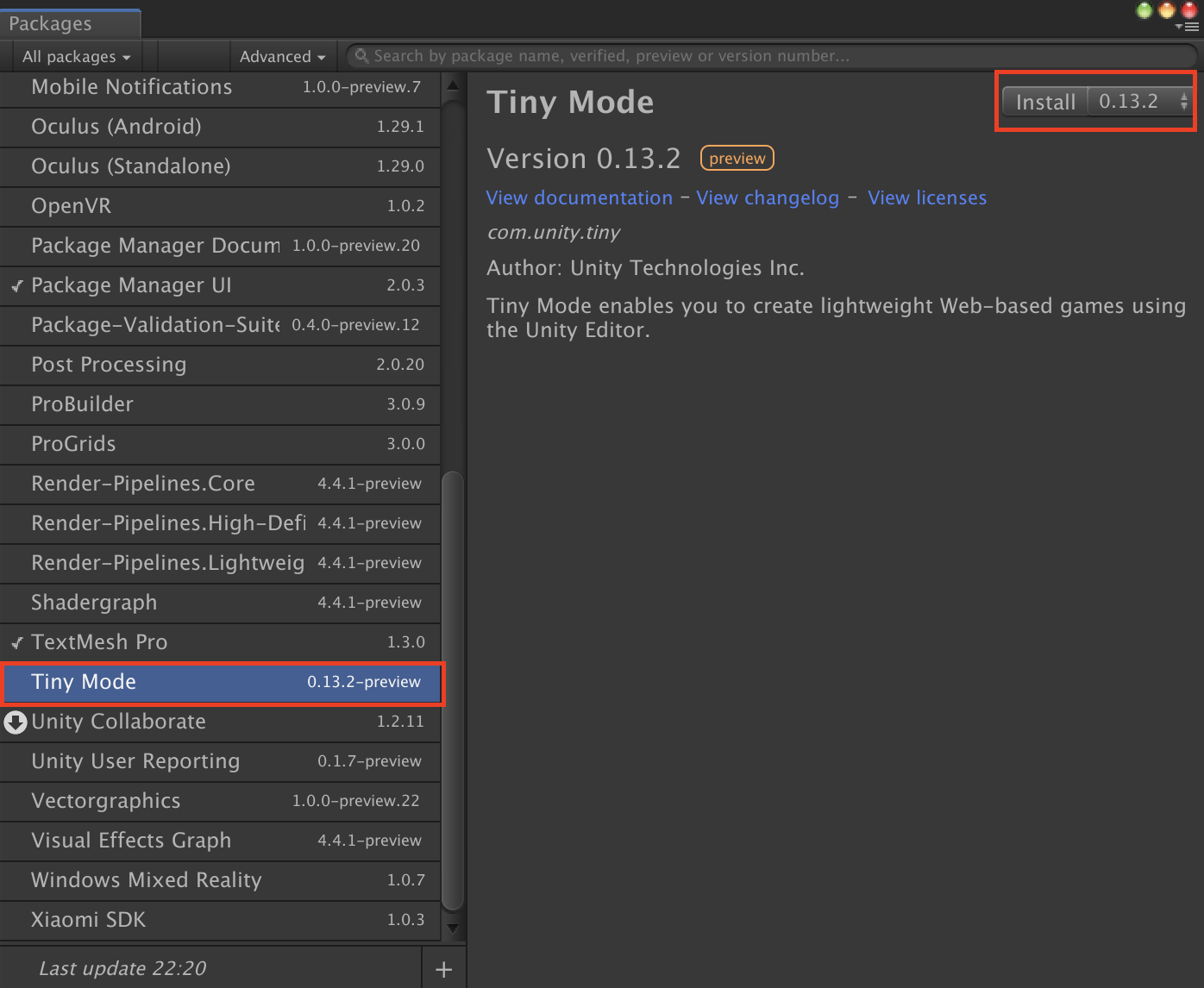The image size is (1204, 988).
Task: Switch to the Packages tab
Action: (70, 23)
